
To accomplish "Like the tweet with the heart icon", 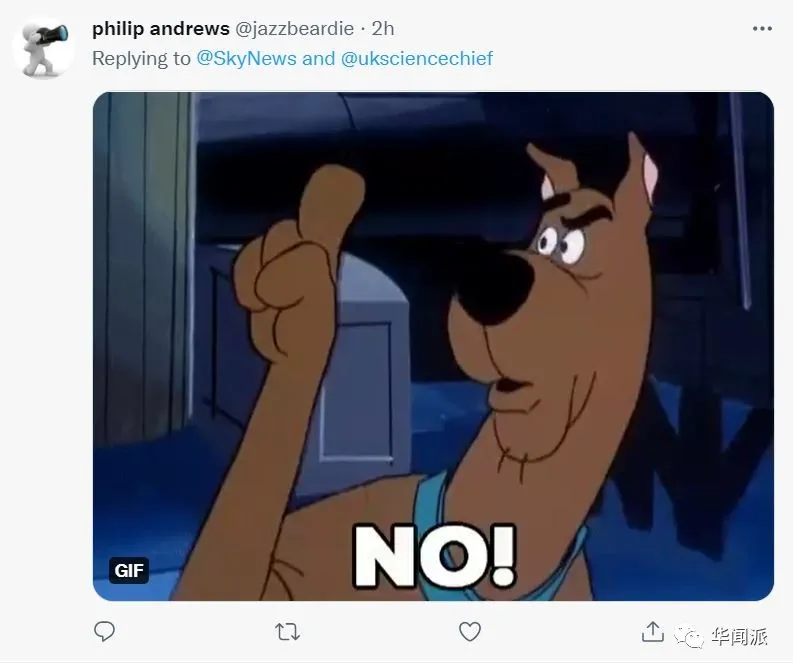I will (470, 632).
